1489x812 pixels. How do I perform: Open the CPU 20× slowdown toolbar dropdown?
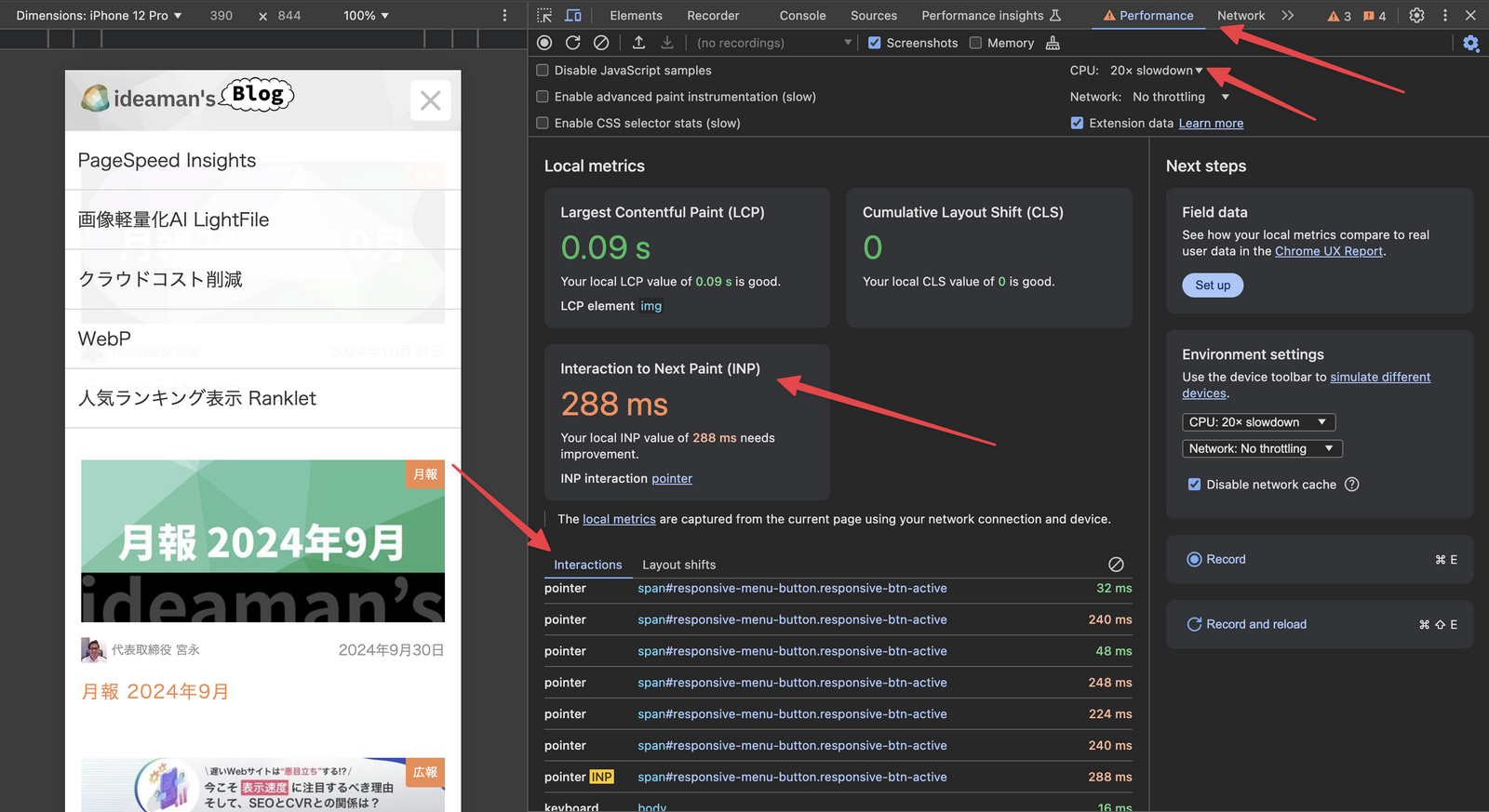click(1156, 71)
